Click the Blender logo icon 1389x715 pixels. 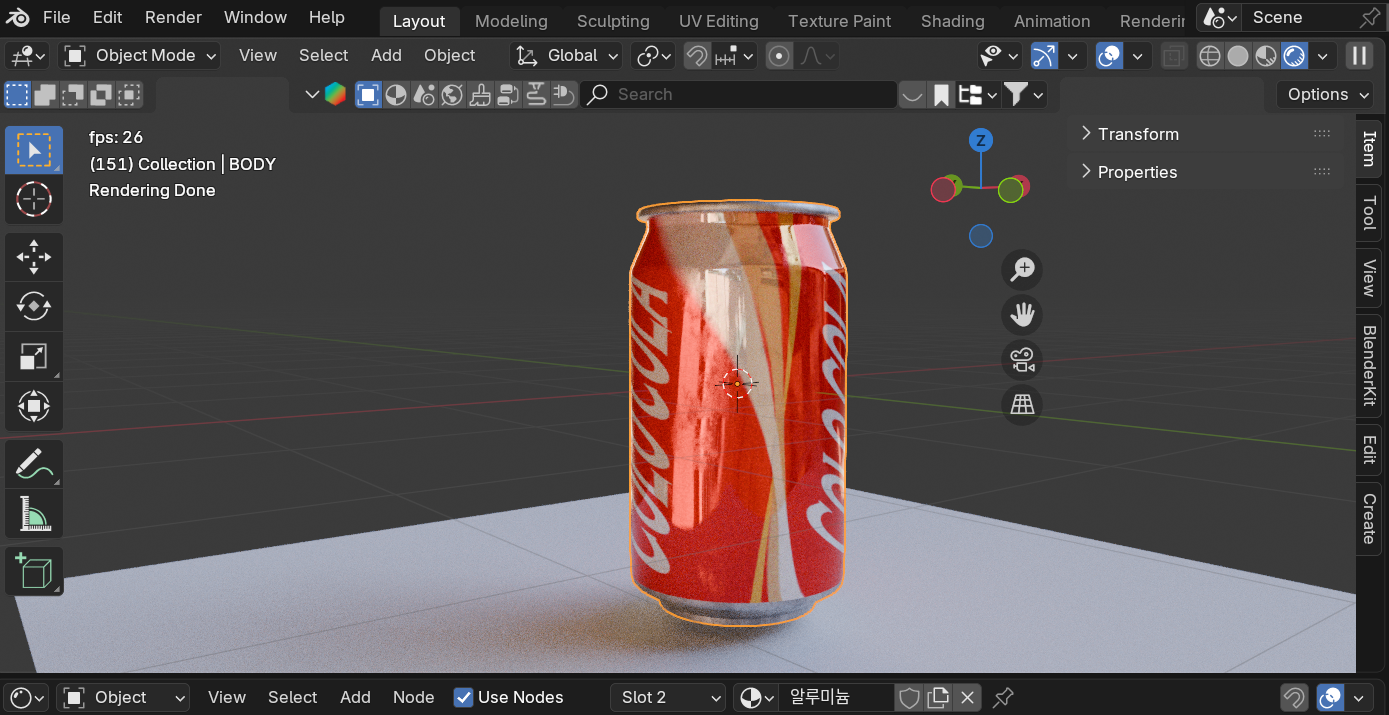[x=18, y=17]
